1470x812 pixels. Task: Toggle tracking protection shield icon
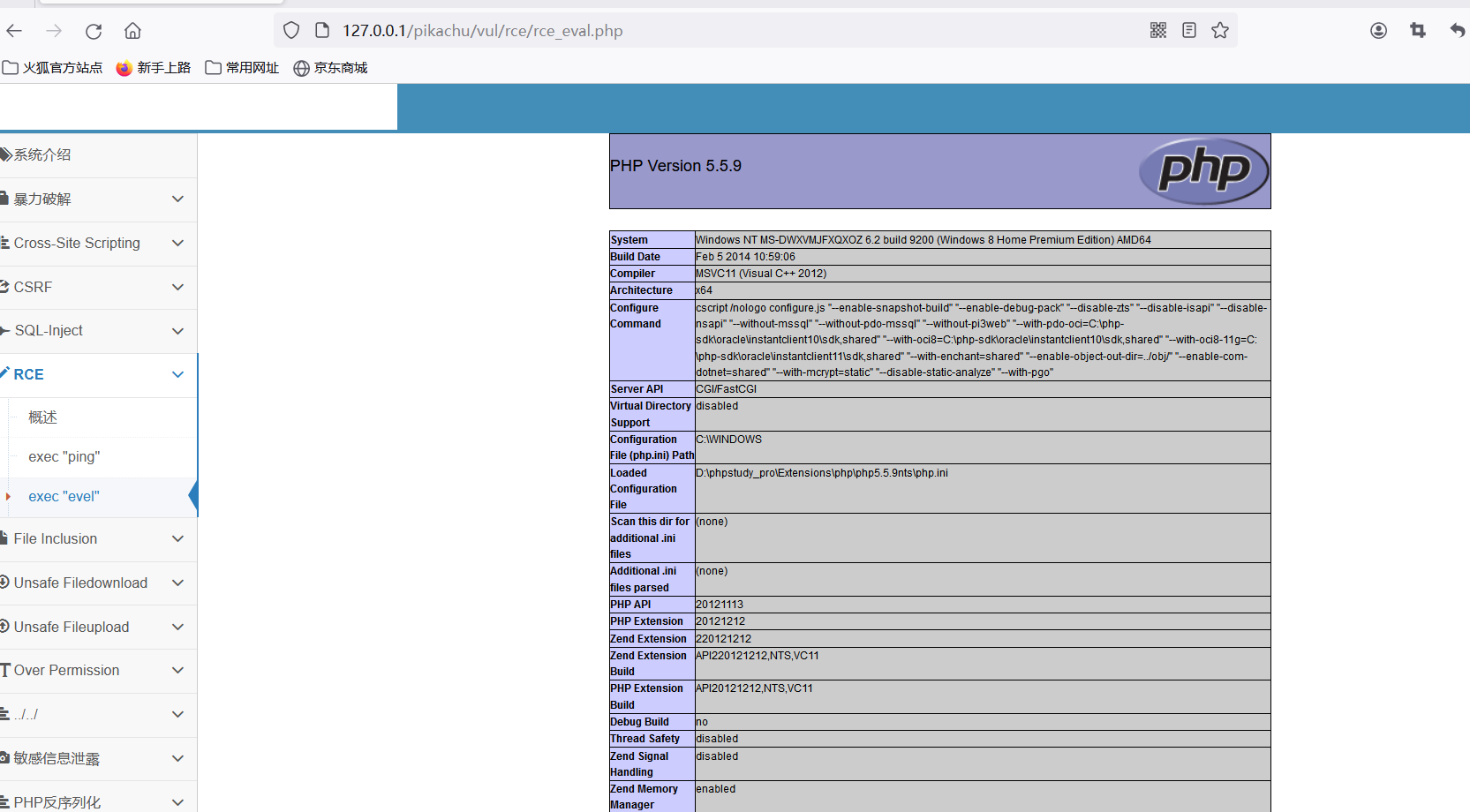point(290,29)
